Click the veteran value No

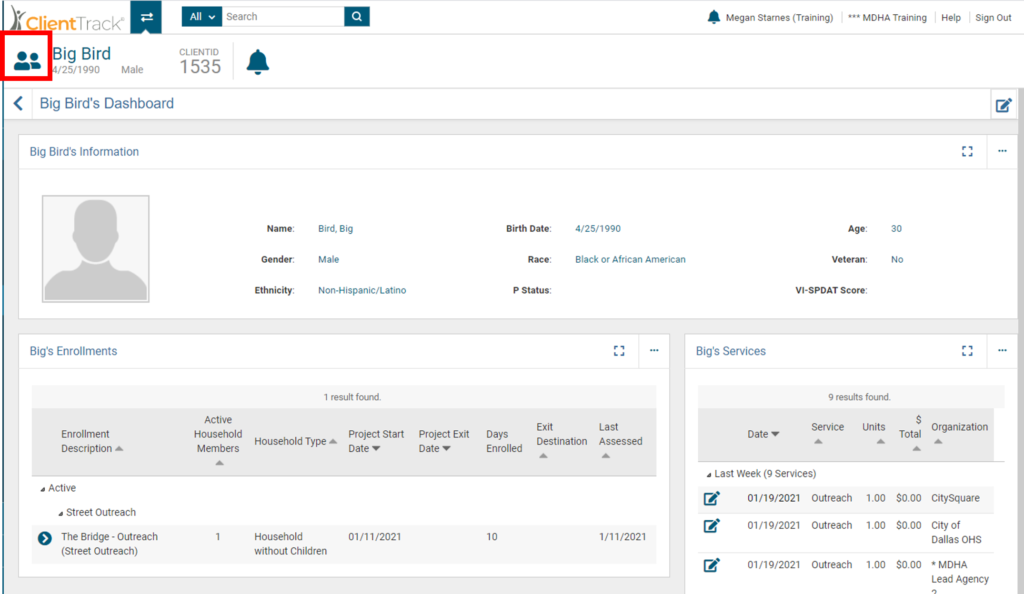[897, 259]
